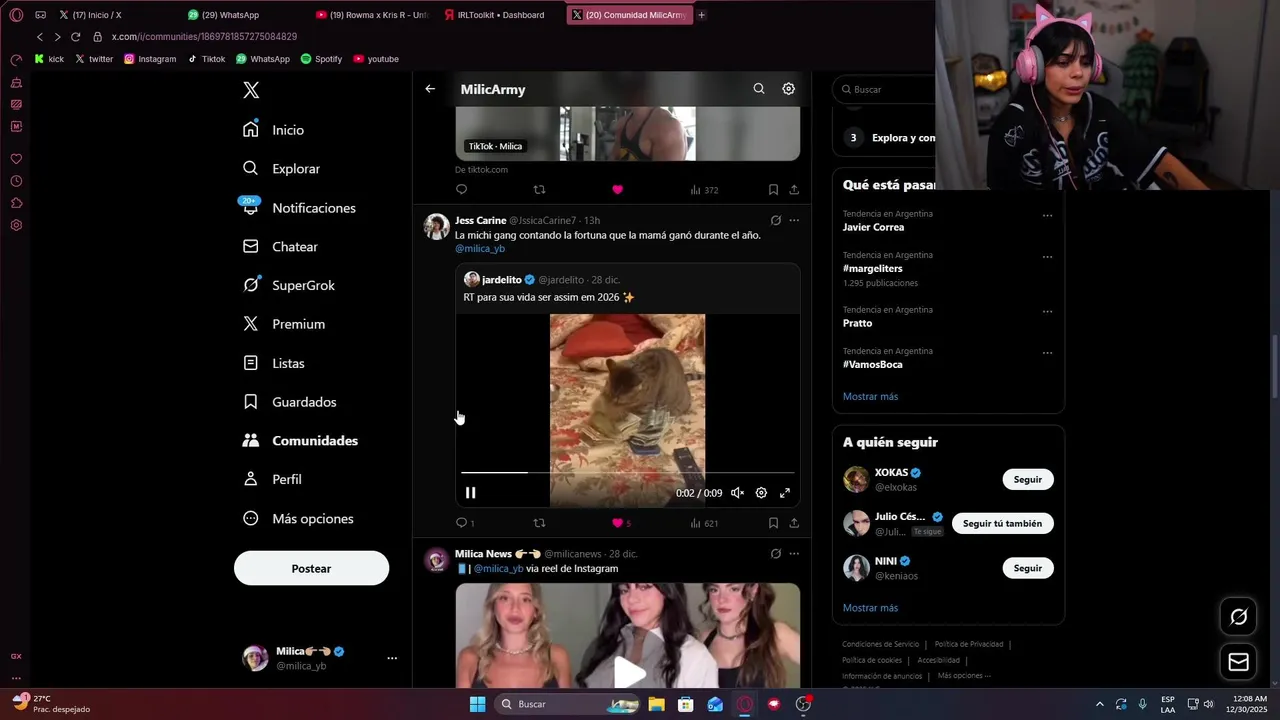Open account menu dots beside Milica profile

click(x=392, y=658)
